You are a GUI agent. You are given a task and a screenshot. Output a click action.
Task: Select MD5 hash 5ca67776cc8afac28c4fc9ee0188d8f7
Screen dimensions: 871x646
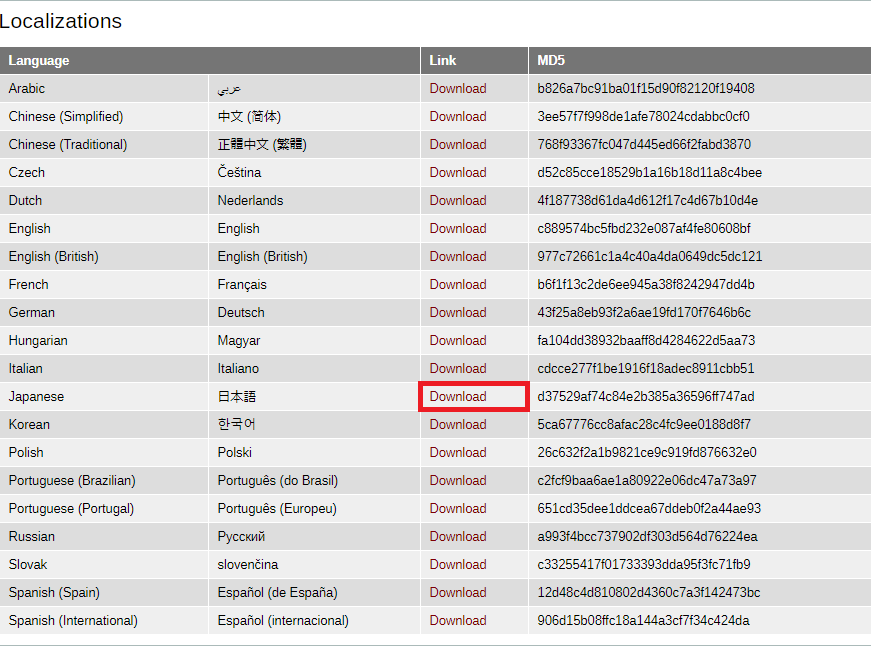point(644,424)
